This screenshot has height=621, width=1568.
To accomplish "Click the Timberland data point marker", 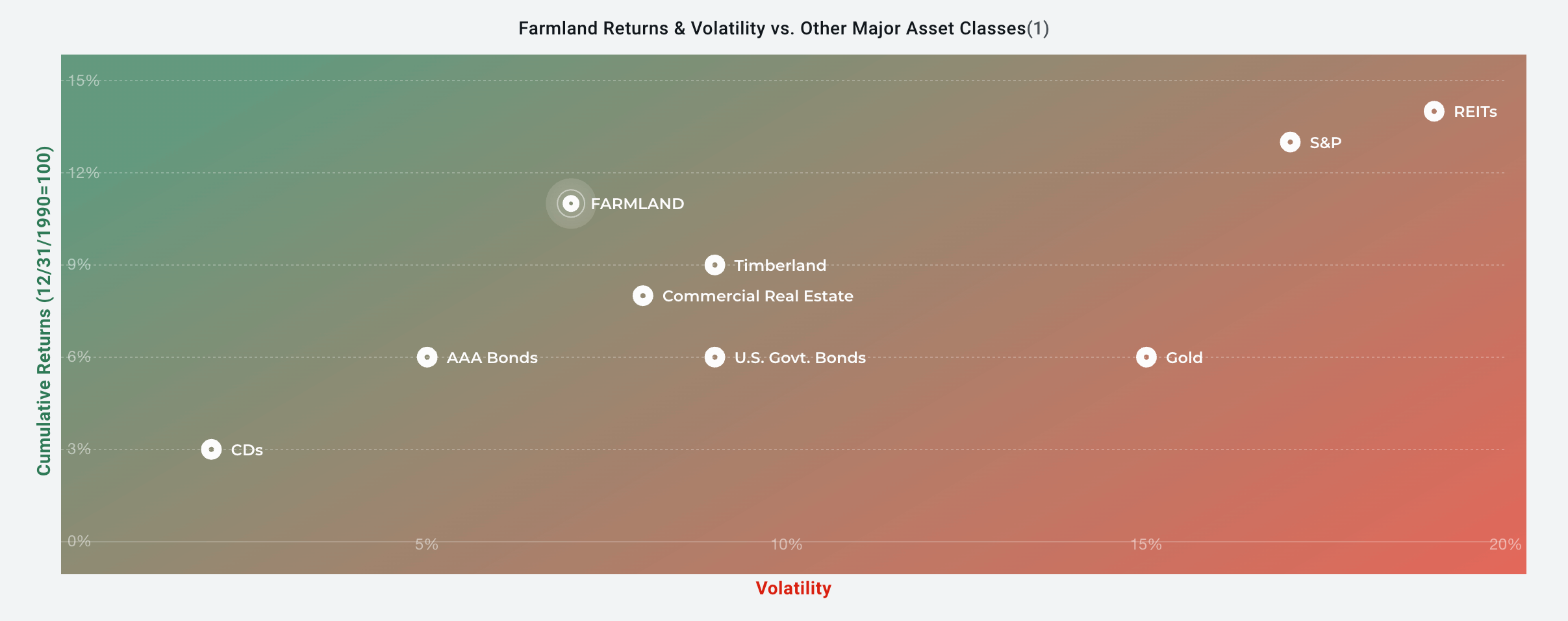I will tap(714, 265).
